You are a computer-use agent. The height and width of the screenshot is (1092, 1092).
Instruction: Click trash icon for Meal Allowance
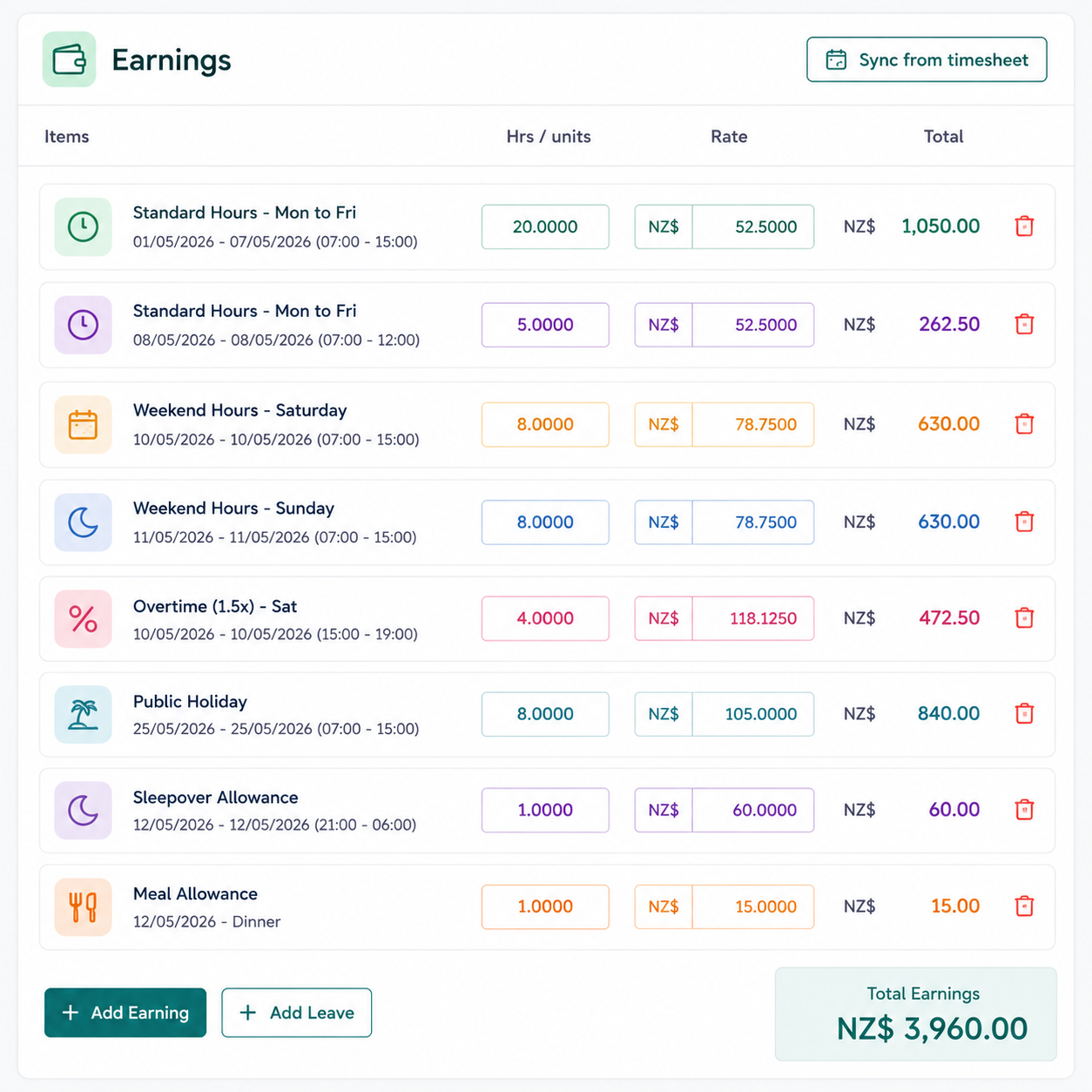pyautogui.click(x=1024, y=906)
